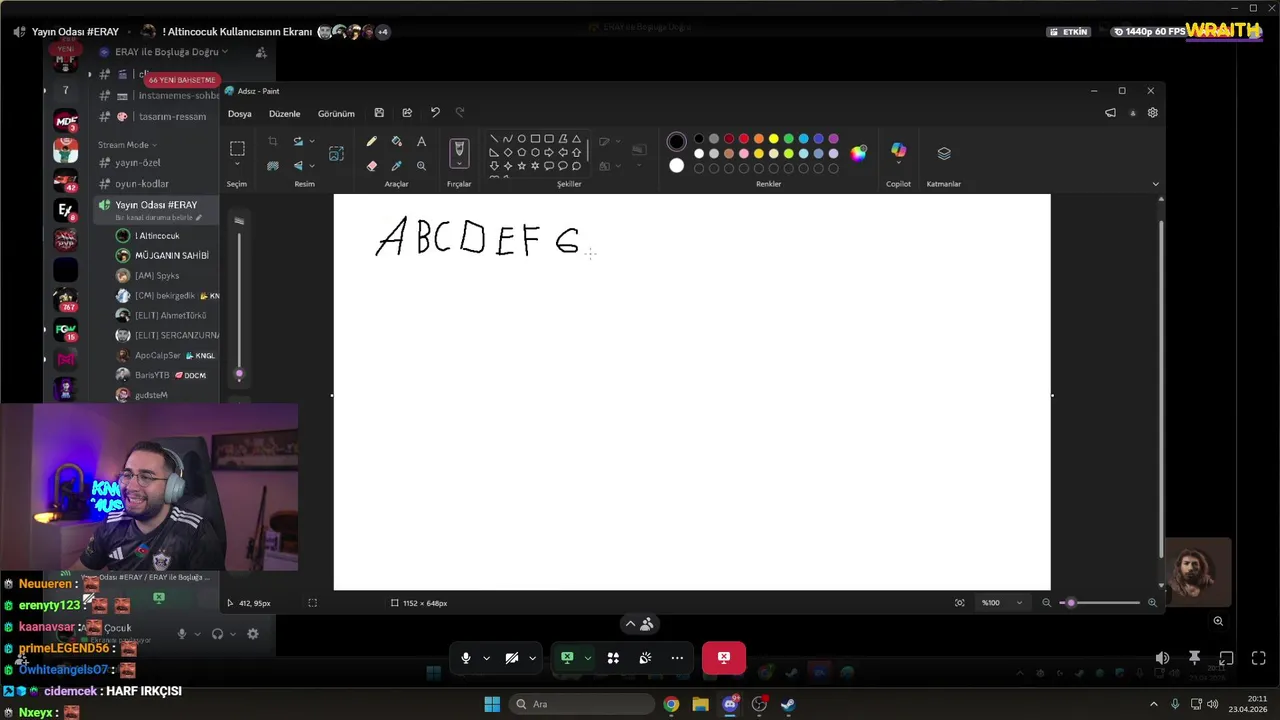This screenshot has width=1280, height=720.
Task: Select the yellow color swatch
Action: pos(773,139)
